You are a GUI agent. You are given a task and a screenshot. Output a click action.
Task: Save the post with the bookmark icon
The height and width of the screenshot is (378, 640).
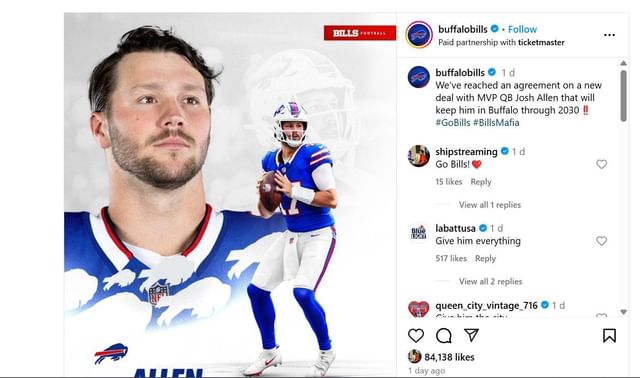click(609, 336)
